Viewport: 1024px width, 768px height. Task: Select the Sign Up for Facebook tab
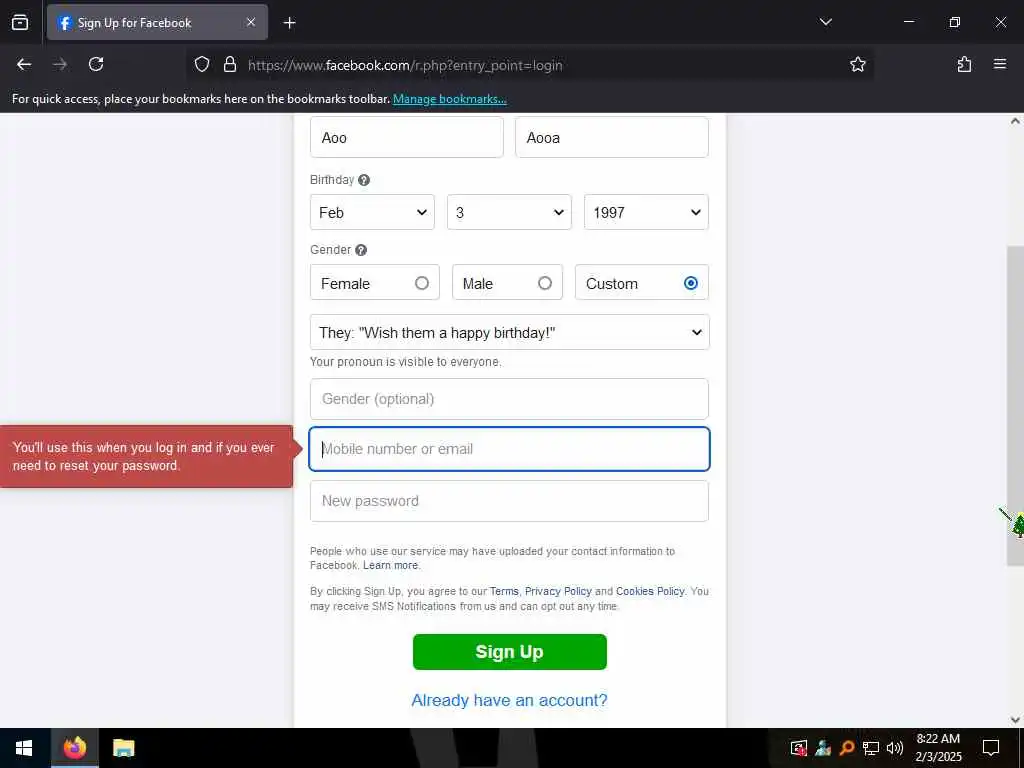157,22
